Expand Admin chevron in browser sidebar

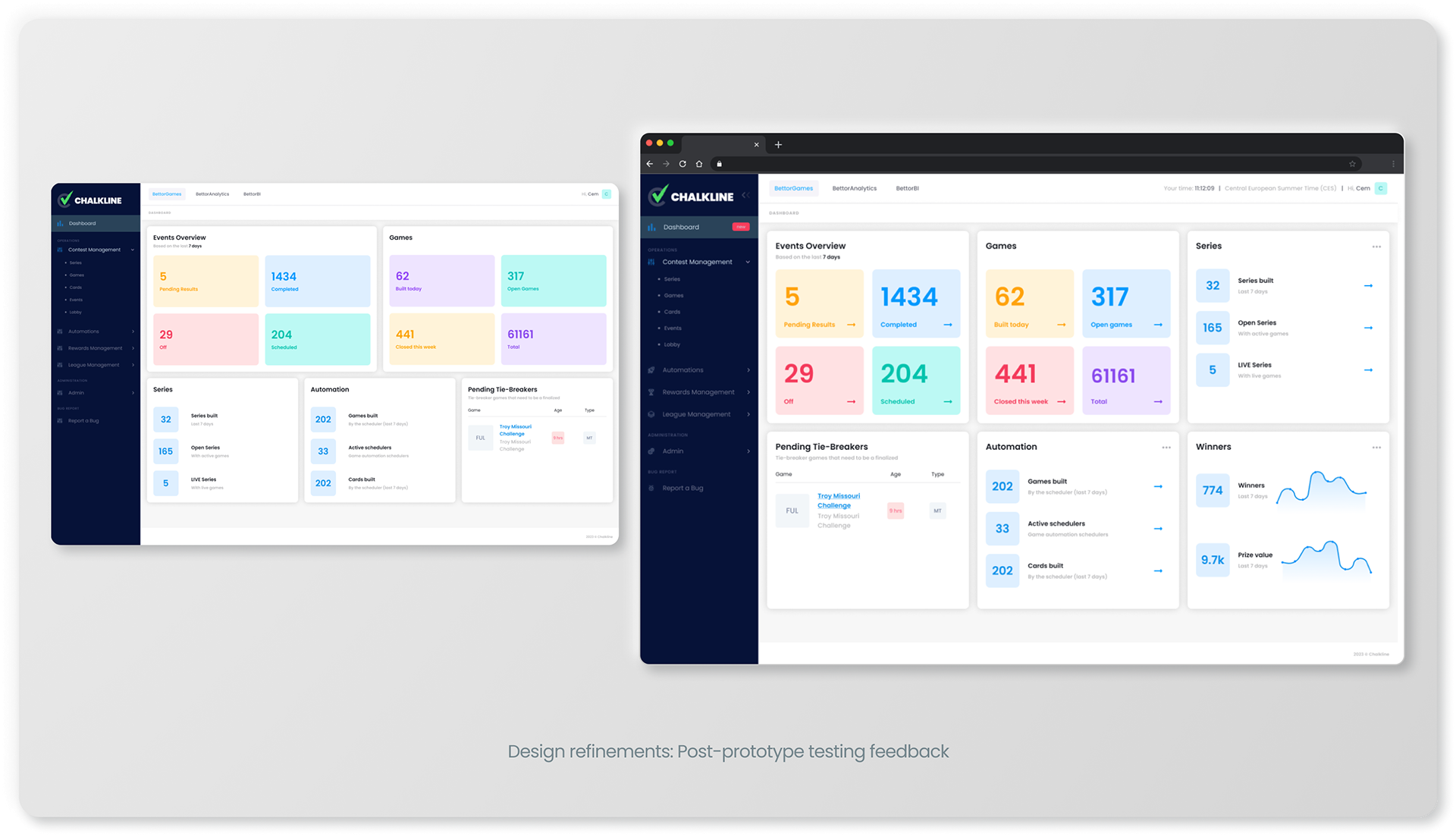(748, 451)
